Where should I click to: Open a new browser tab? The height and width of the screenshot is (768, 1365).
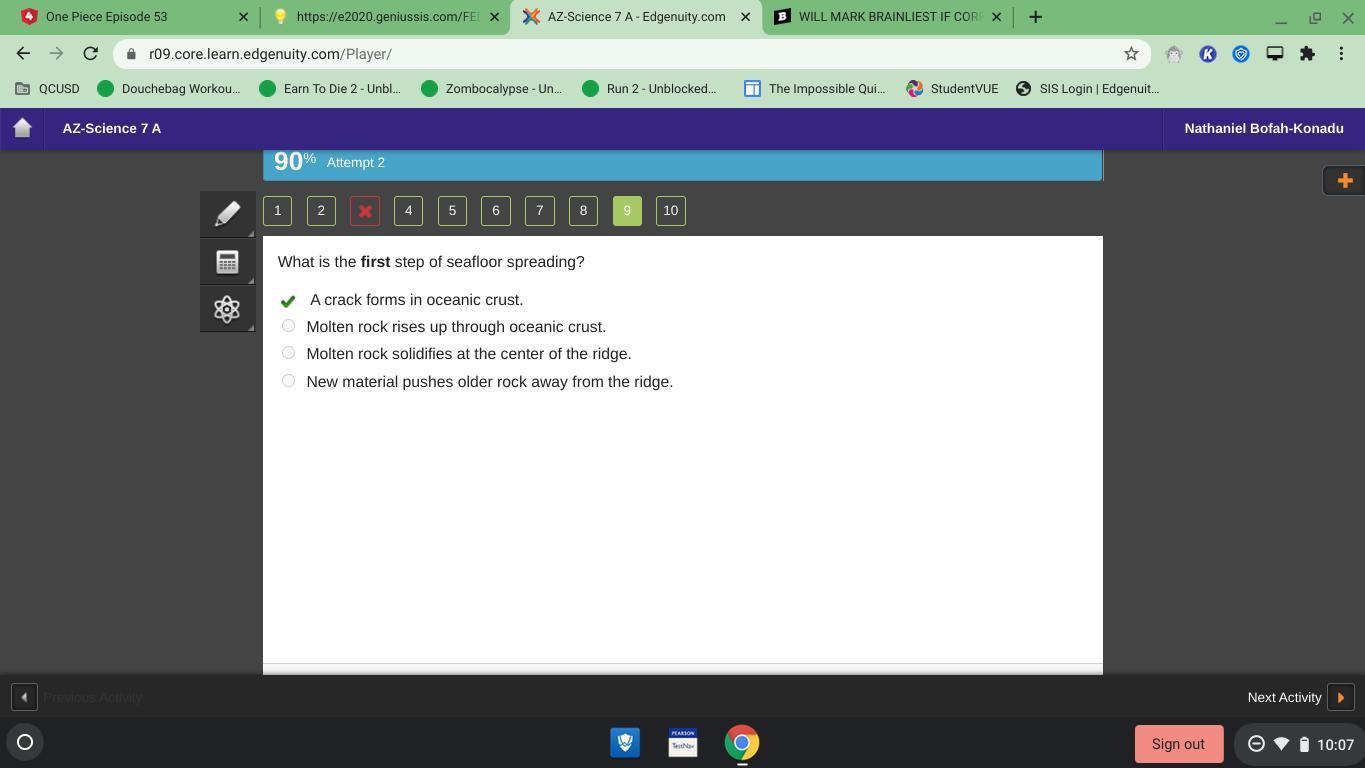(x=1035, y=17)
